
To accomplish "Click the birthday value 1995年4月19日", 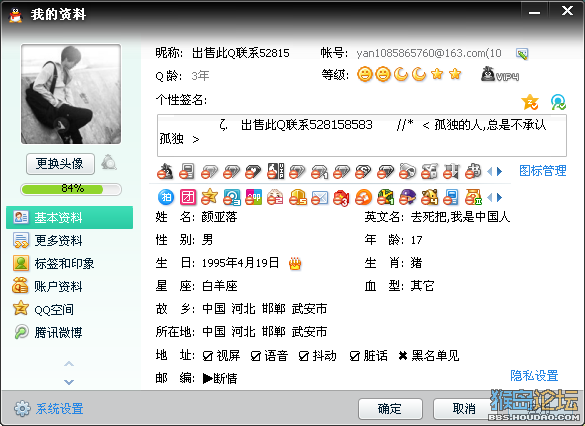I will tap(240, 263).
